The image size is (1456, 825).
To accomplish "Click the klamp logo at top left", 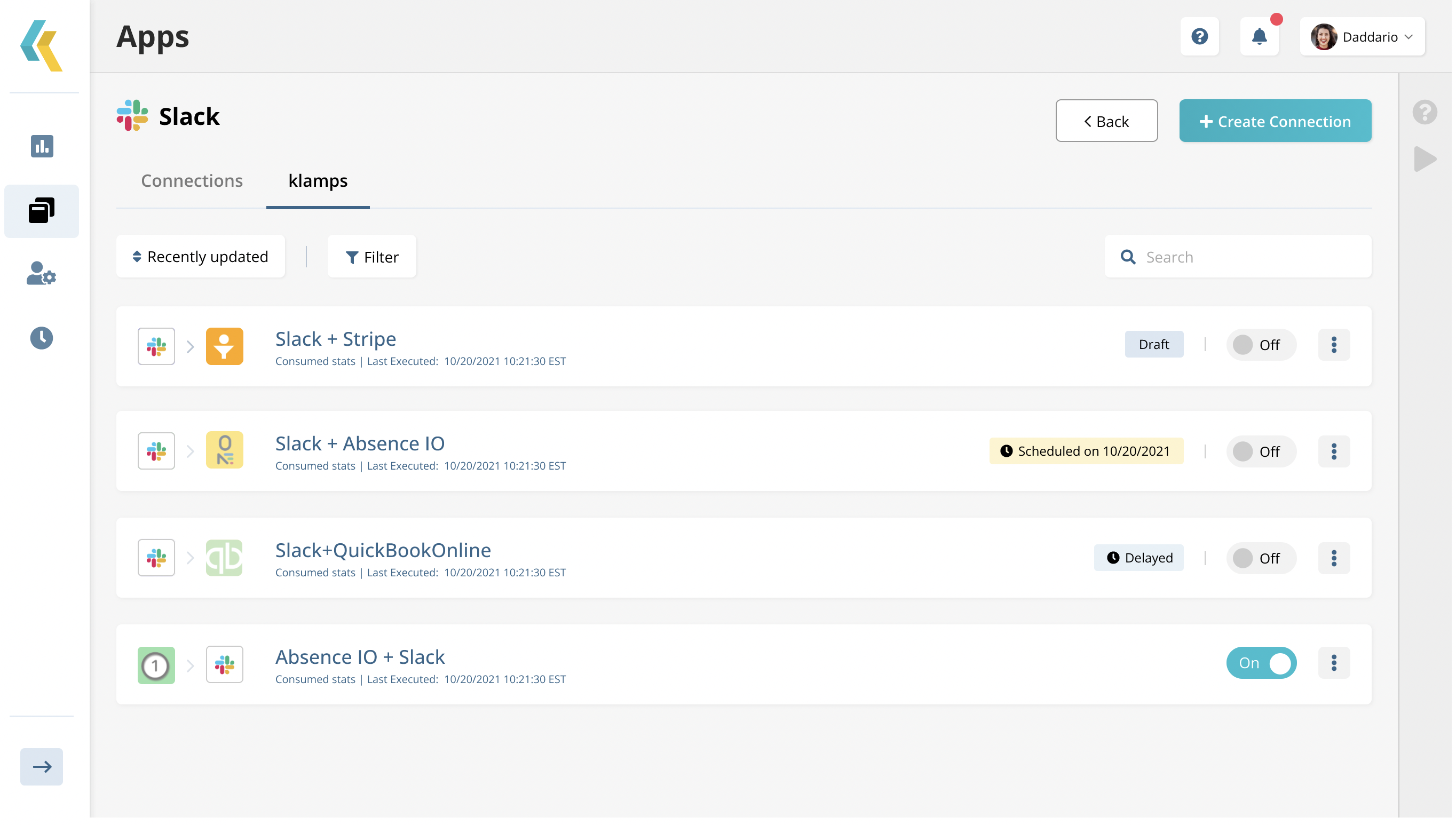I will [41, 46].
